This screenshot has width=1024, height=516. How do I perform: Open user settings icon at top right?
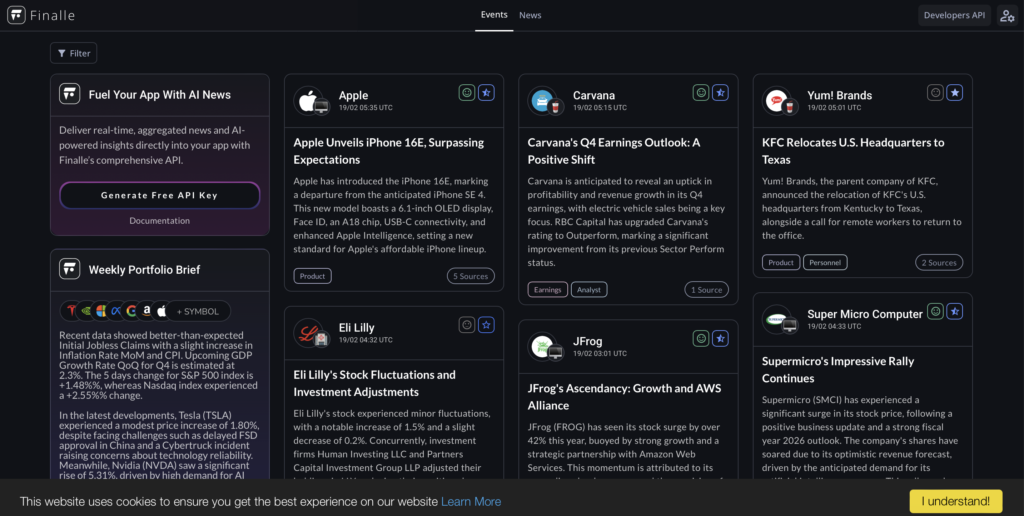point(1007,16)
